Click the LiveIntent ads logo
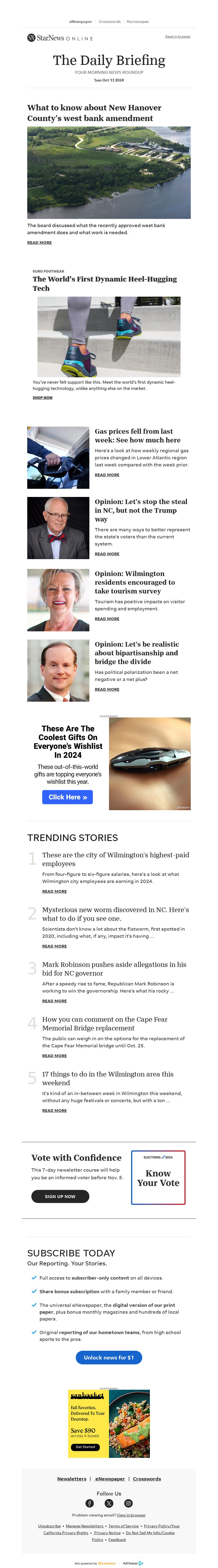This screenshot has height=1568, width=218. tap(107, 1563)
